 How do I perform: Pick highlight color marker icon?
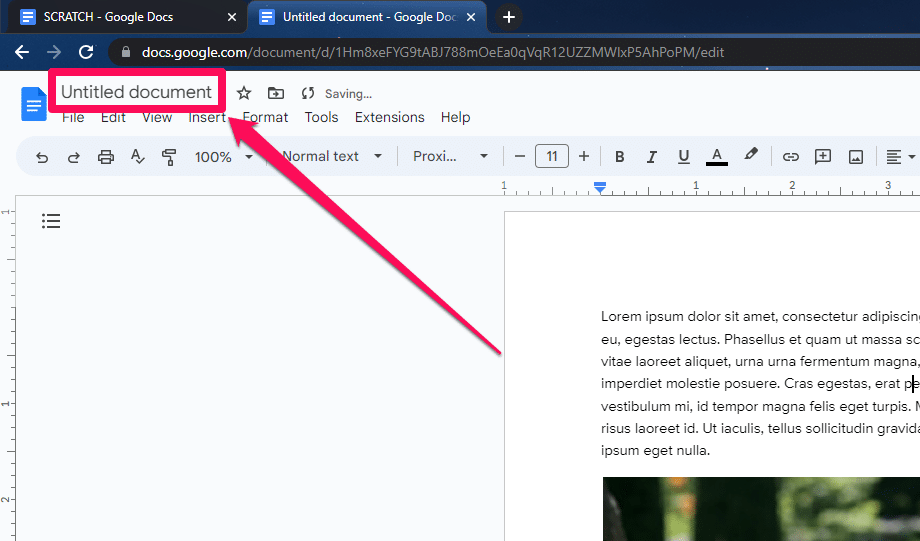[750, 154]
